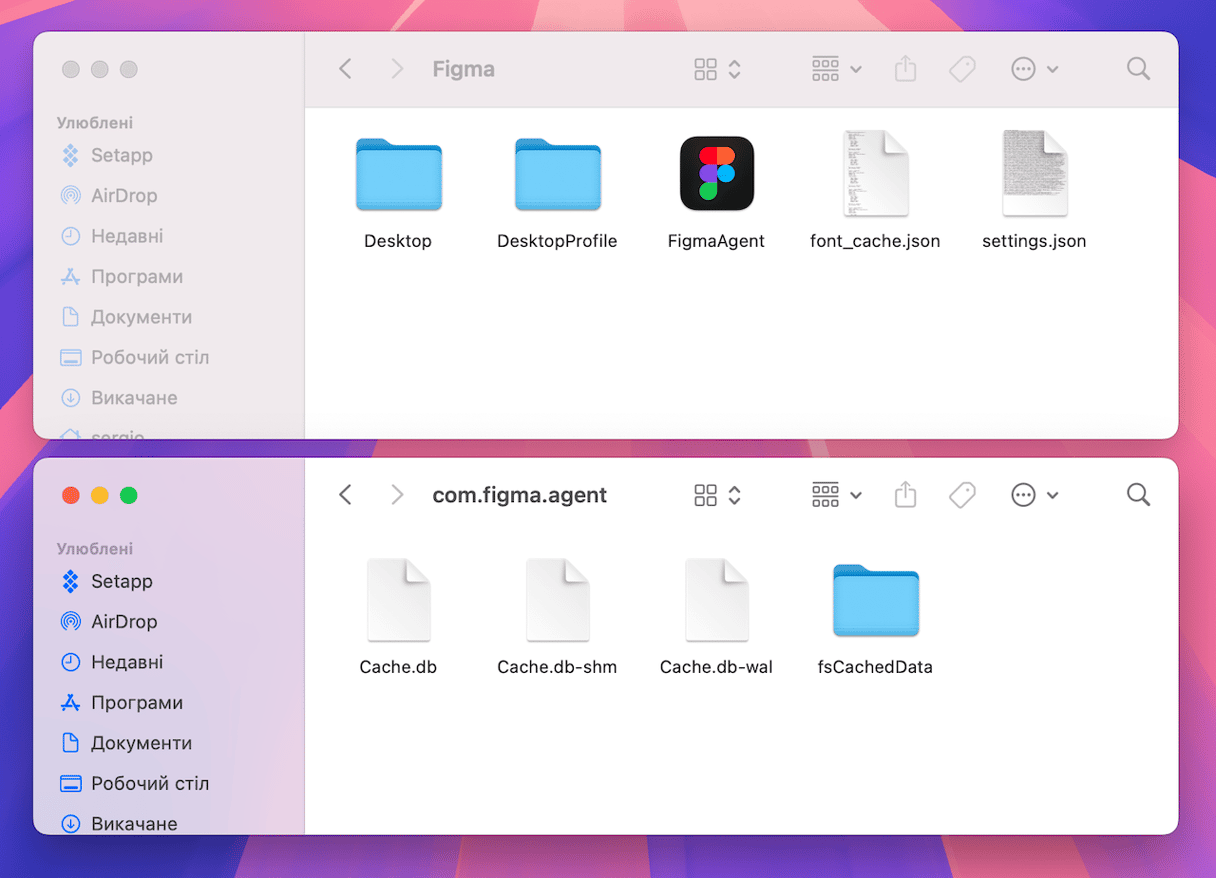Screen dimensions: 1216x878
Task: Select the settings.json file
Action: coord(1034,174)
